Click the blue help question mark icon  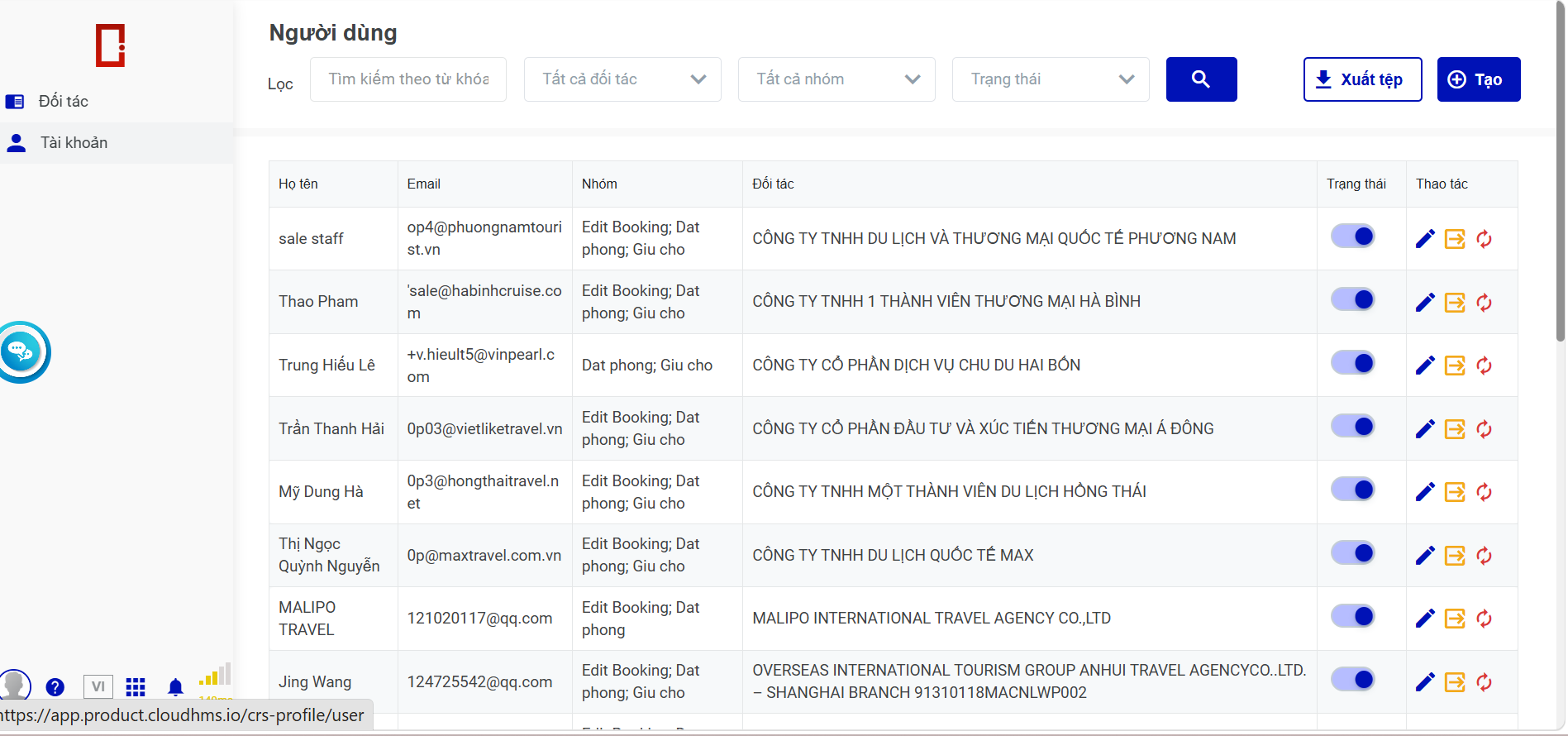click(55, 687)
